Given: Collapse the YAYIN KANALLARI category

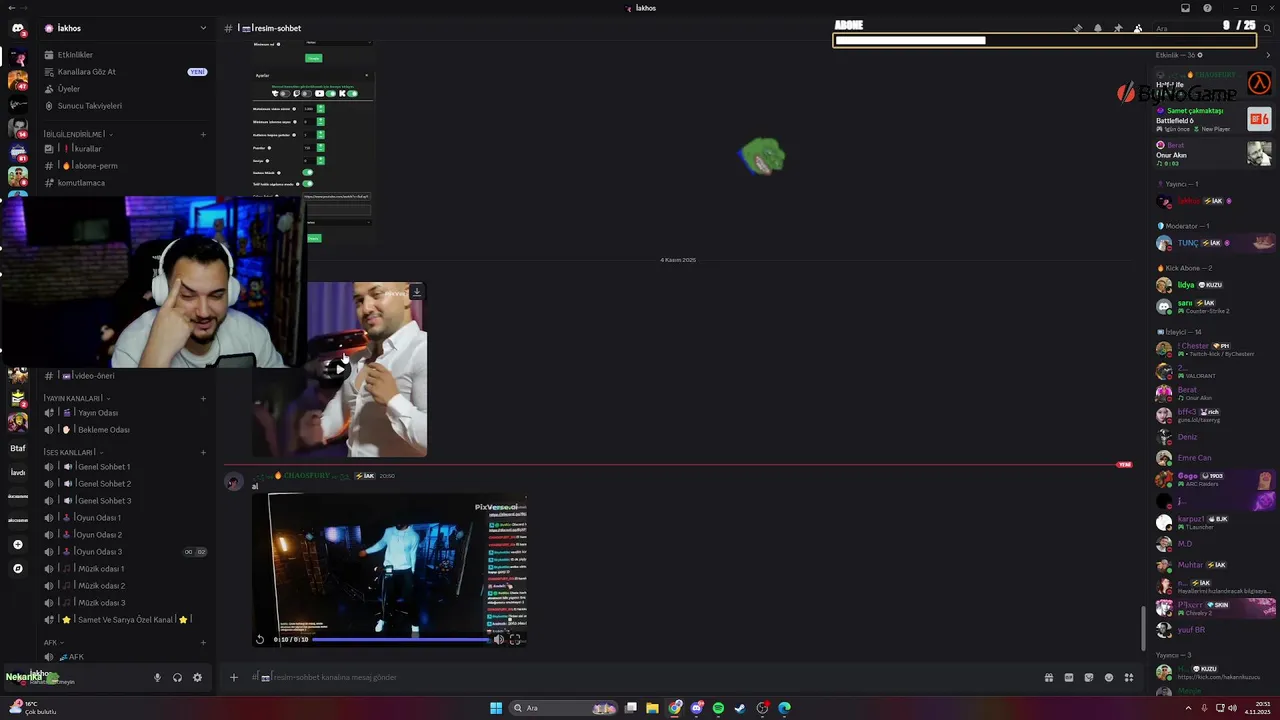Looking at the screenshot, I should (x=75, y=398).
